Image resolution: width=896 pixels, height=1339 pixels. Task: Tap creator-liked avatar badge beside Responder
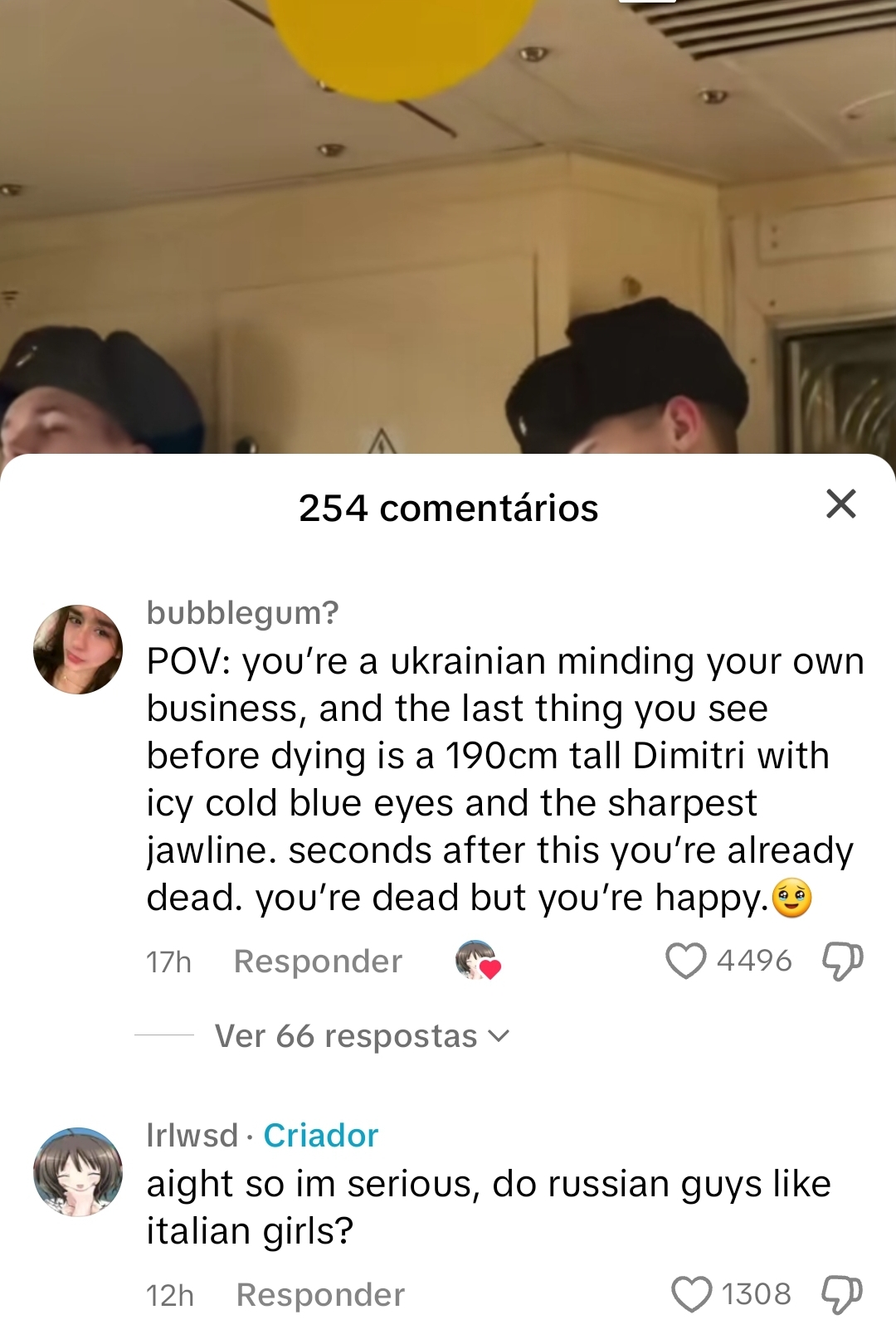tap(478, 961)
